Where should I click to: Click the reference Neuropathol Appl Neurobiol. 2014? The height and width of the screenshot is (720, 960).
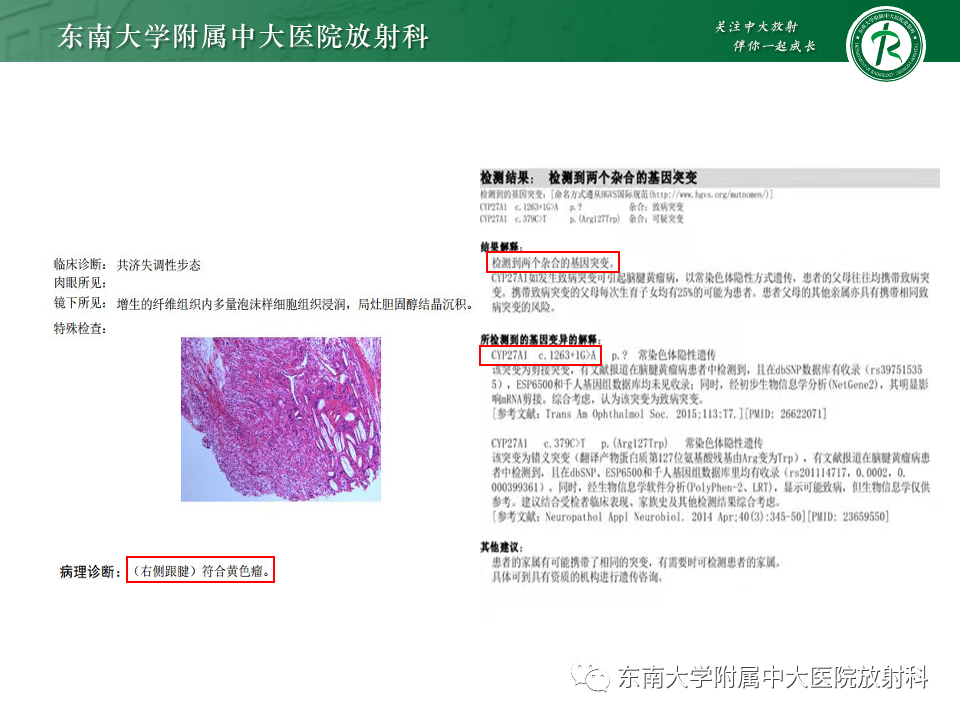click(x=651, y=517)
